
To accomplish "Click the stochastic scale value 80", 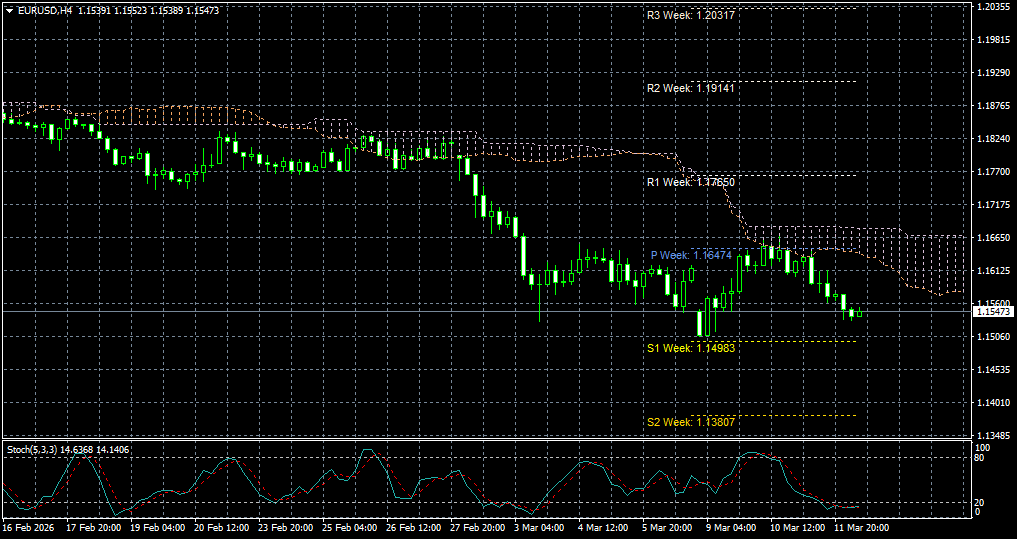I will tap(981, 458).
